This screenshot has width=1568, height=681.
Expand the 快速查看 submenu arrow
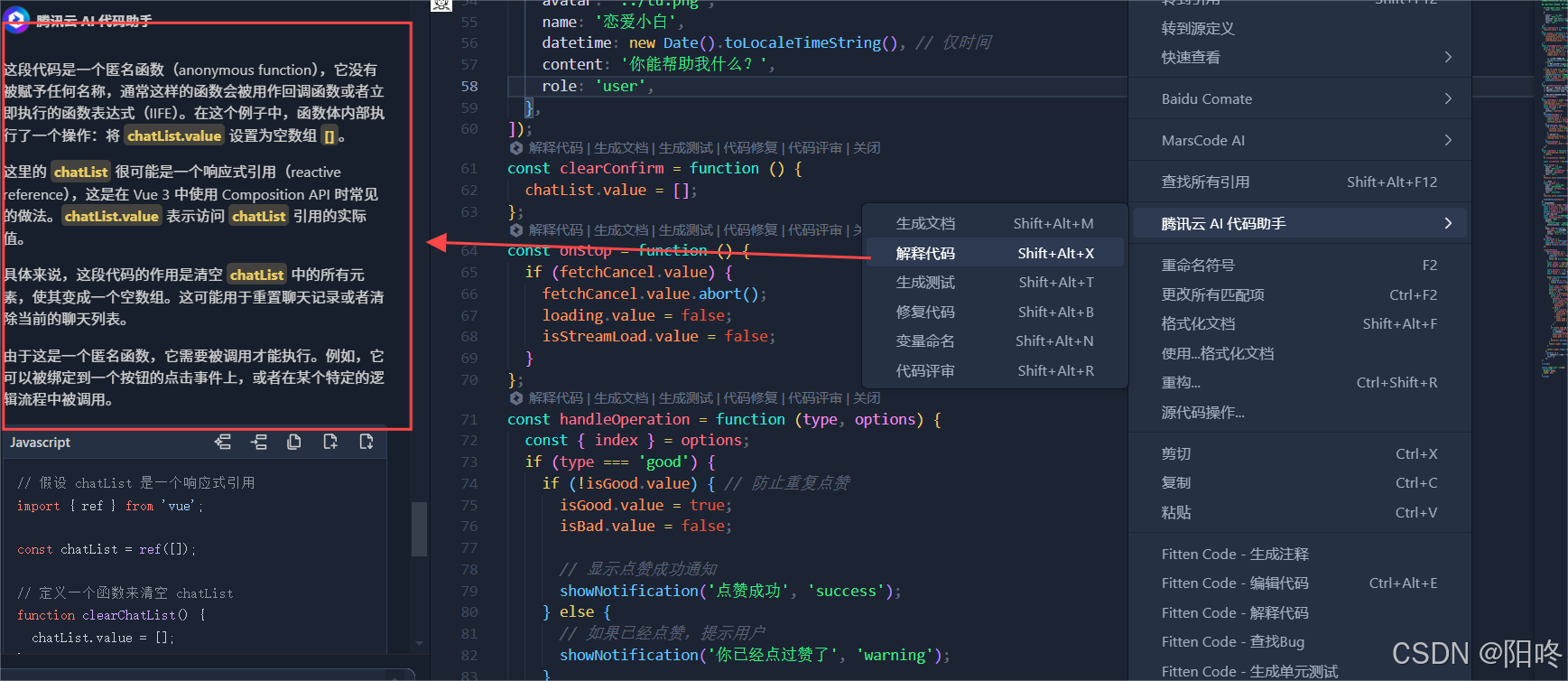pyautogui.click(x=1448, y=57)
